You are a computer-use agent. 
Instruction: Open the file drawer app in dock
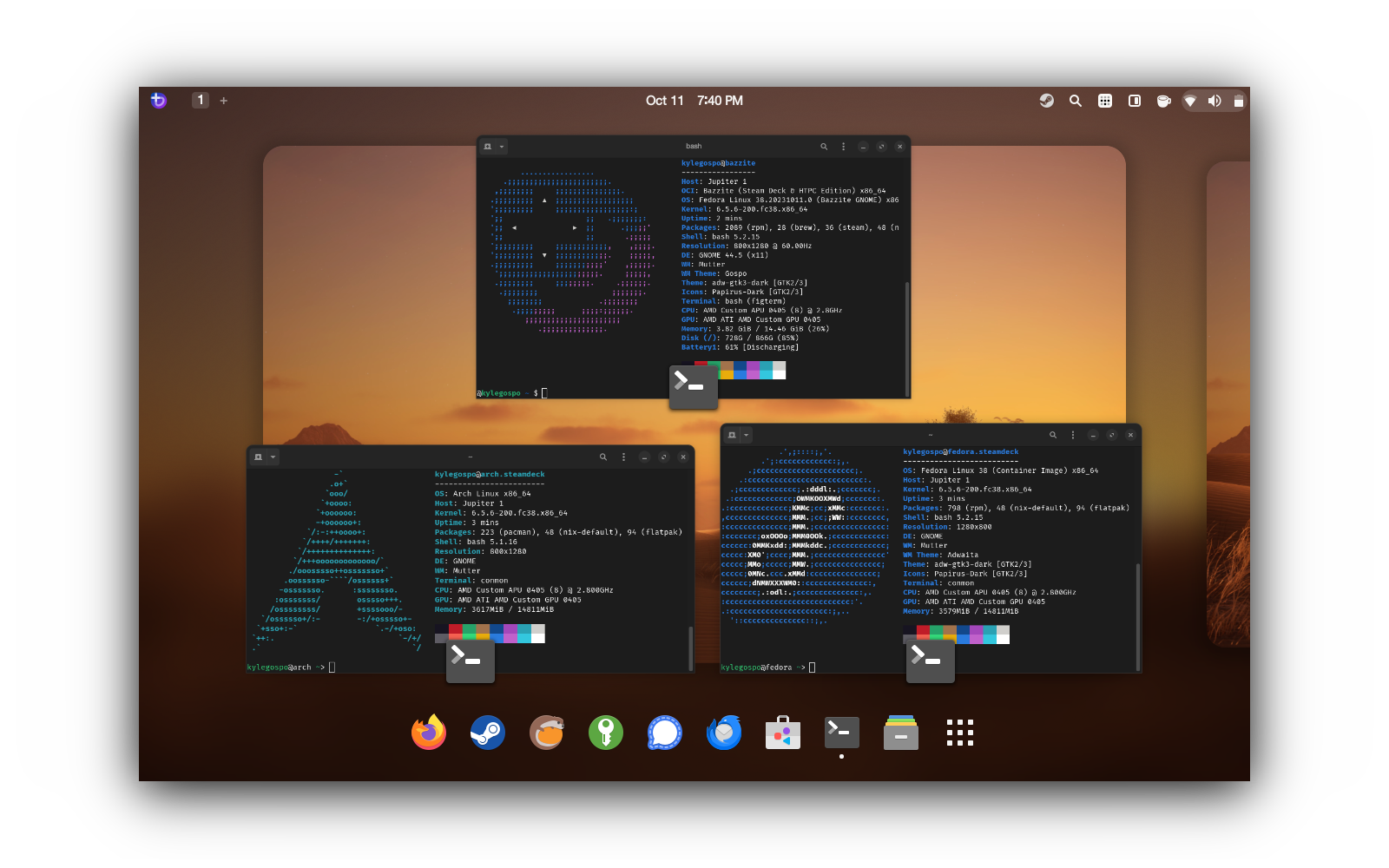click(901, 733)
